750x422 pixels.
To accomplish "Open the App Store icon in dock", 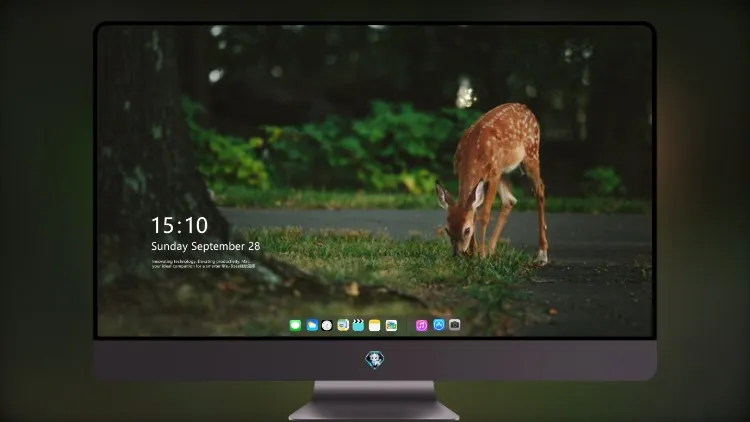I will [x=439, y=325].
